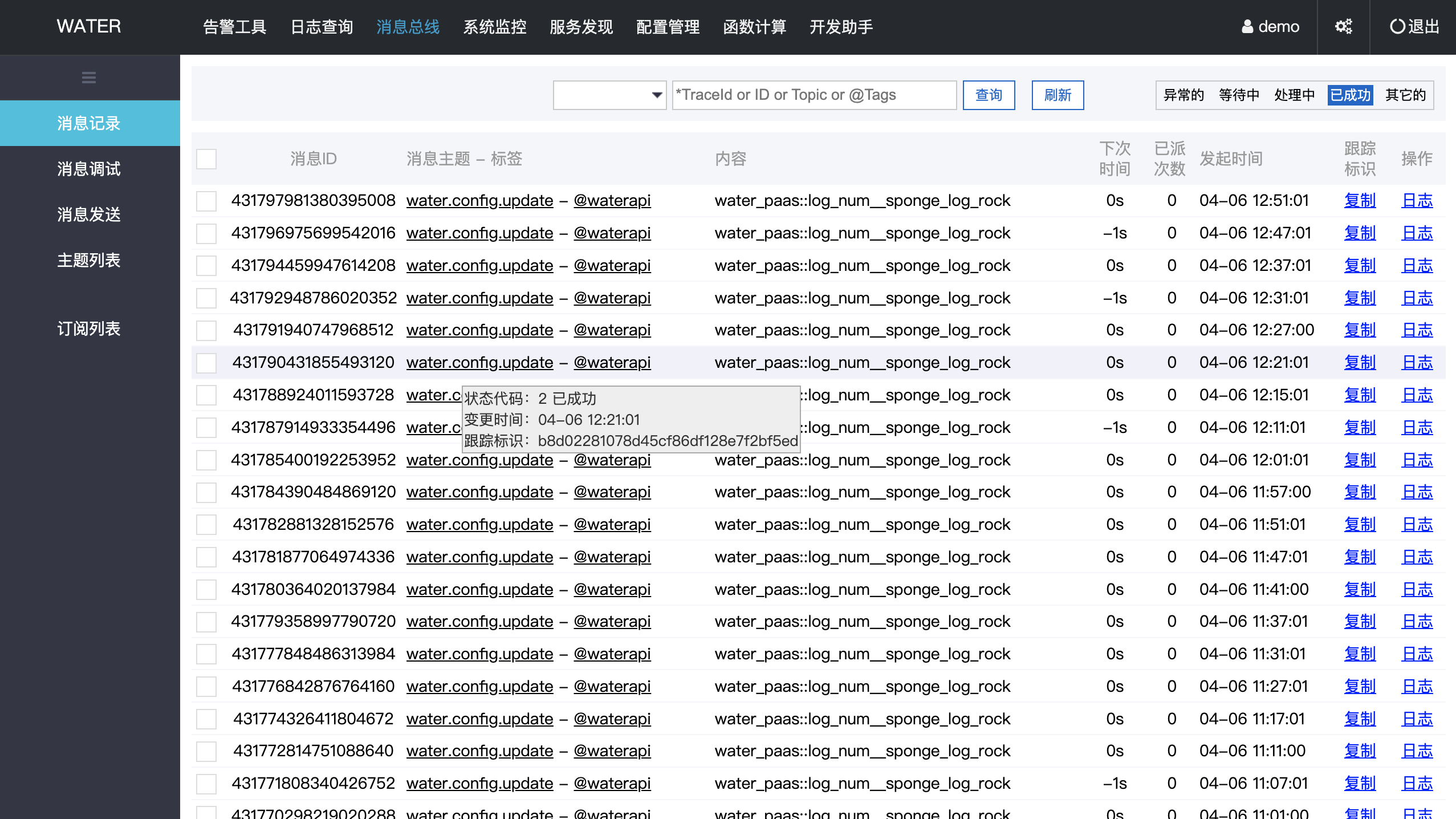Open 日志 for 12:51:01 row
Screen dimensions: 1456x819
[x=1417, y=201]
